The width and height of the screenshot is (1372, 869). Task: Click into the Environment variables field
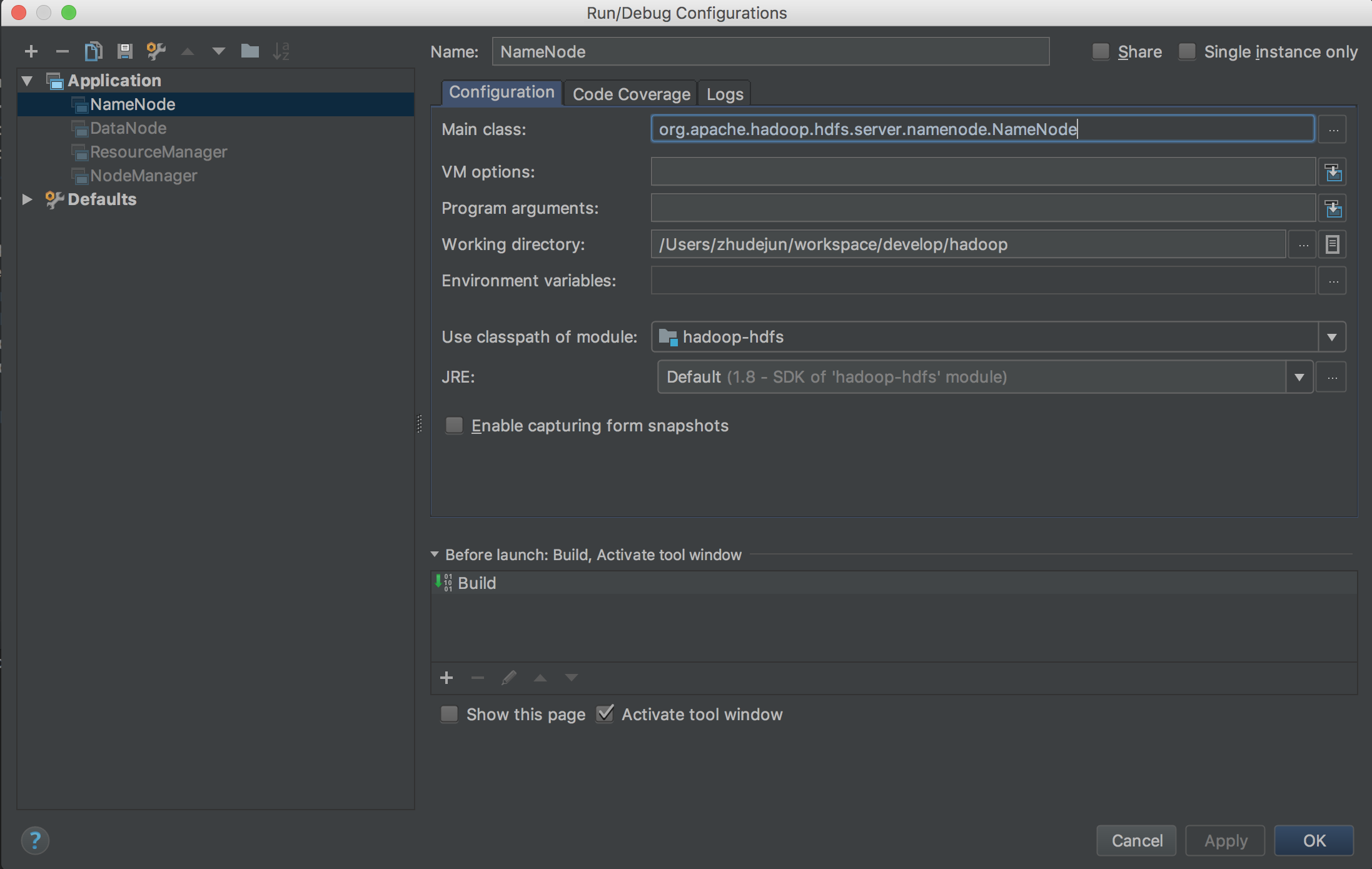pos(983,281)
